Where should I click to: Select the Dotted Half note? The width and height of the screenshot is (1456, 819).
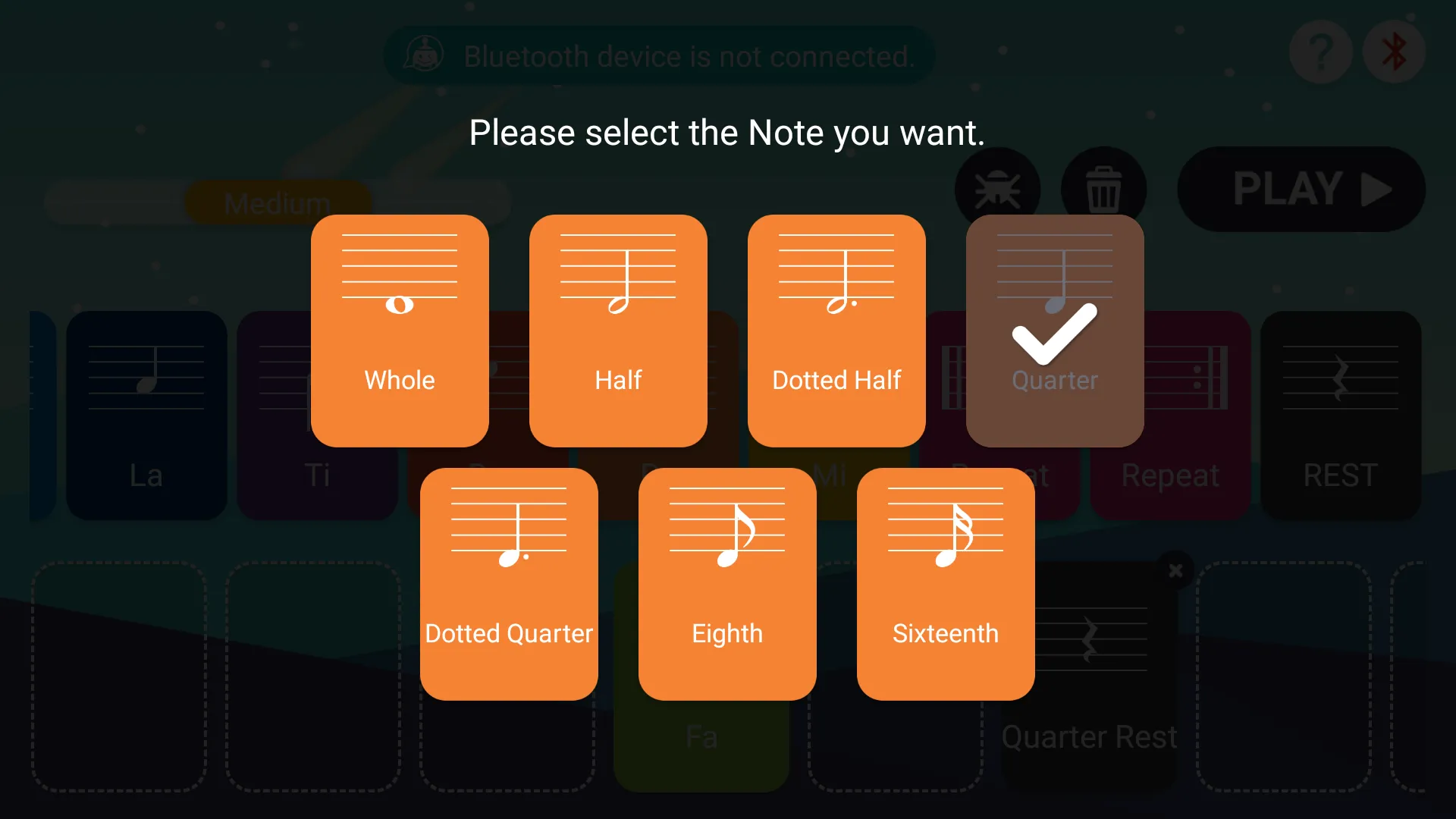[x=837, y=330]
